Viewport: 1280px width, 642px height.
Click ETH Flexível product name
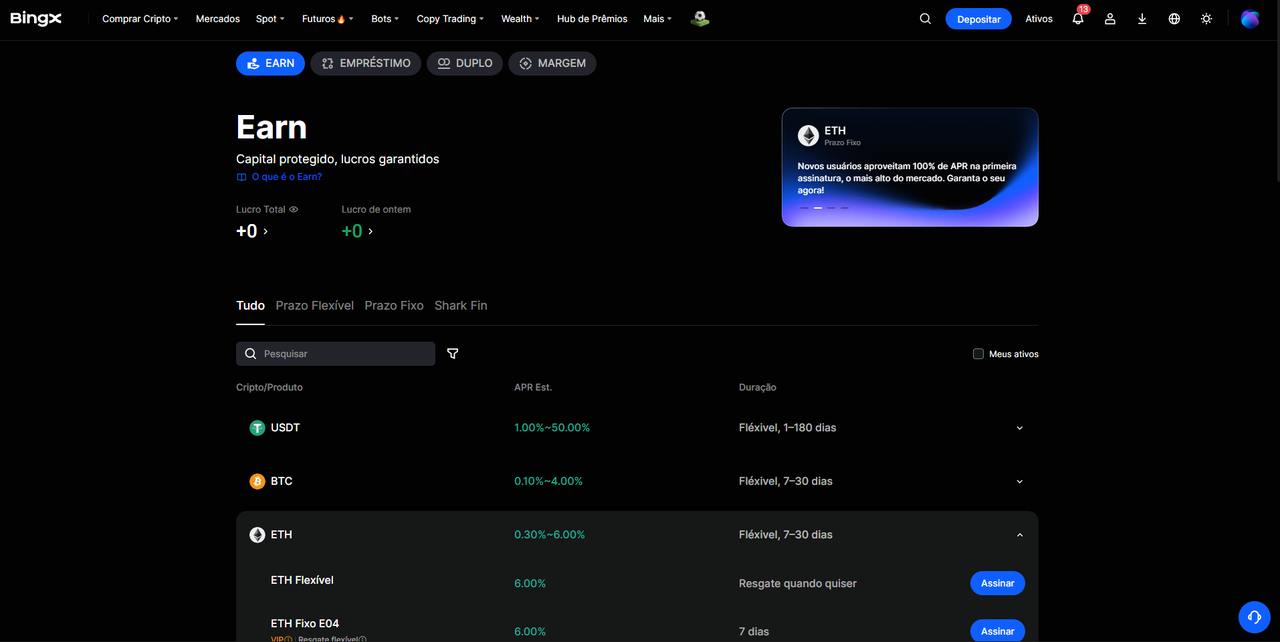coord(302,580)
